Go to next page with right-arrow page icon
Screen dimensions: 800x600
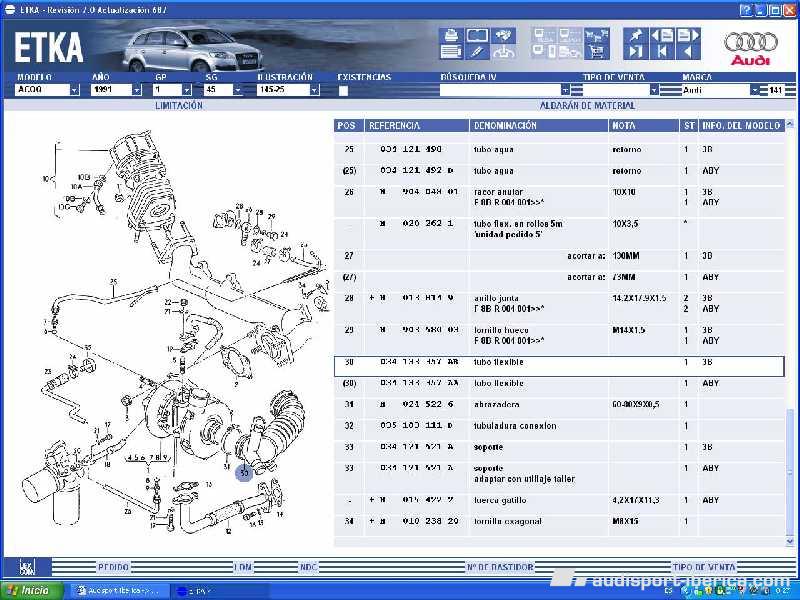(688, 35)
